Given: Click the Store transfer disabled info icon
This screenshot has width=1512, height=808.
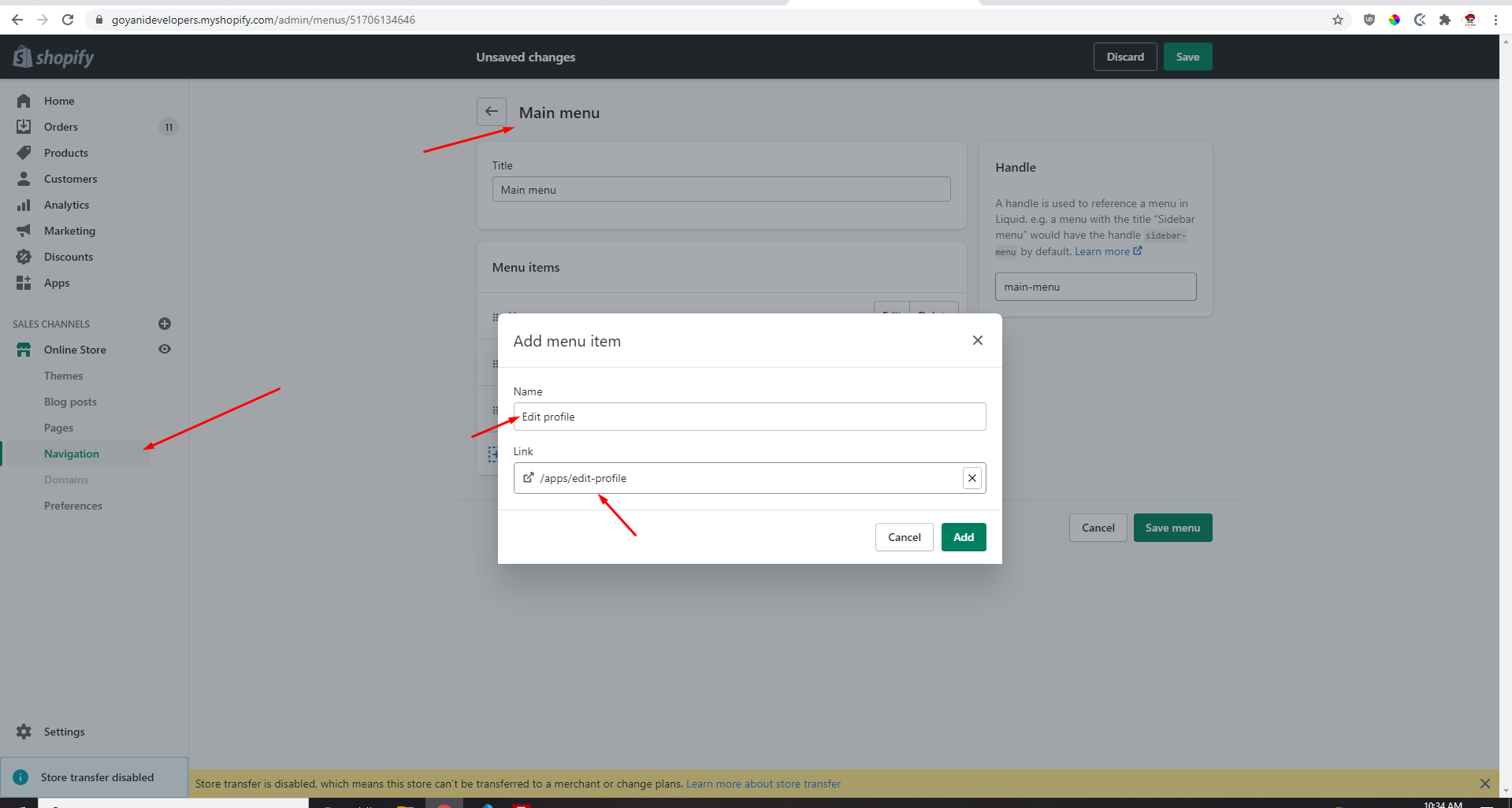Looking at the screenshot, I should 21,777.
